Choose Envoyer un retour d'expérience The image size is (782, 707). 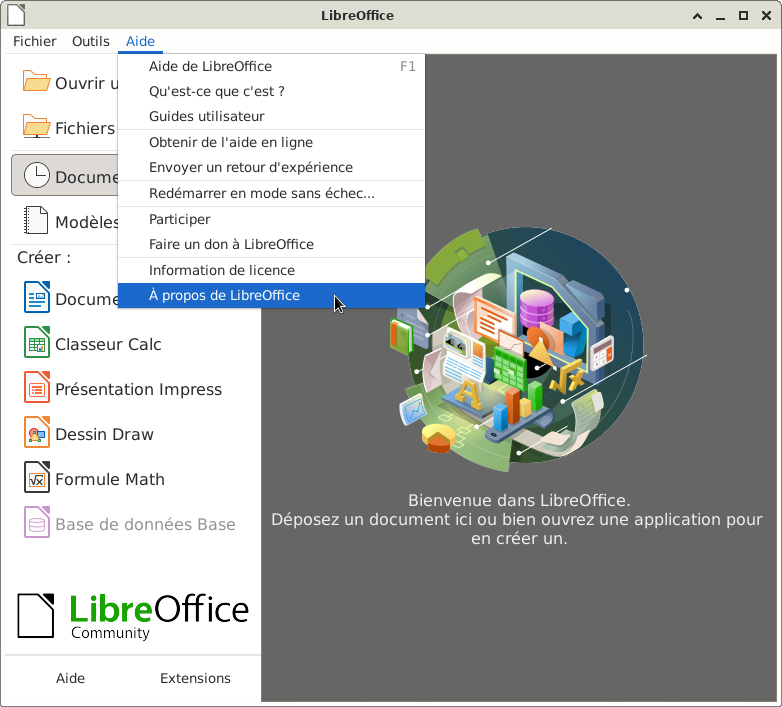tap(271, 168)
